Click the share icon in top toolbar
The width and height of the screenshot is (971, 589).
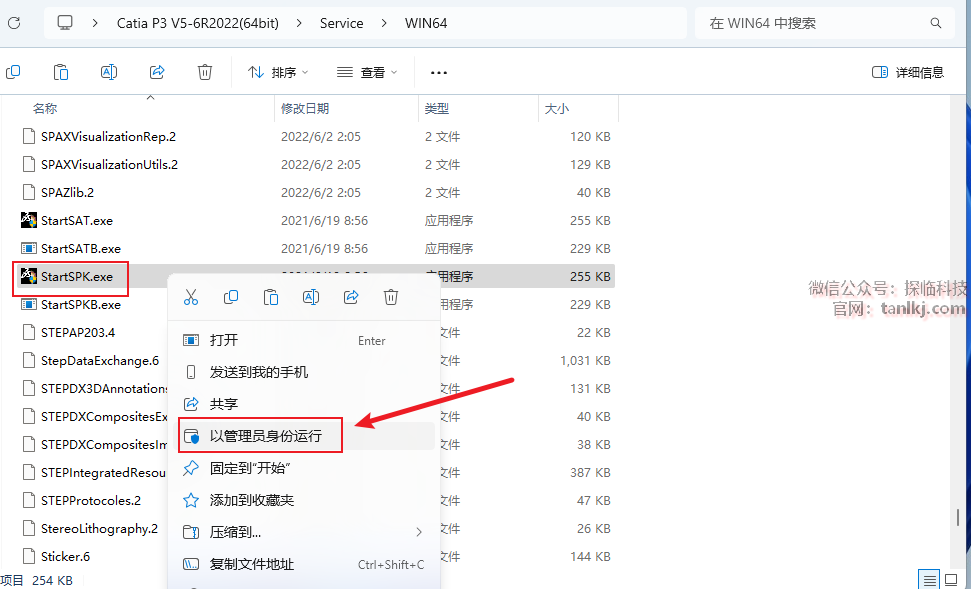pyautogui.click(x=157, y=72)
